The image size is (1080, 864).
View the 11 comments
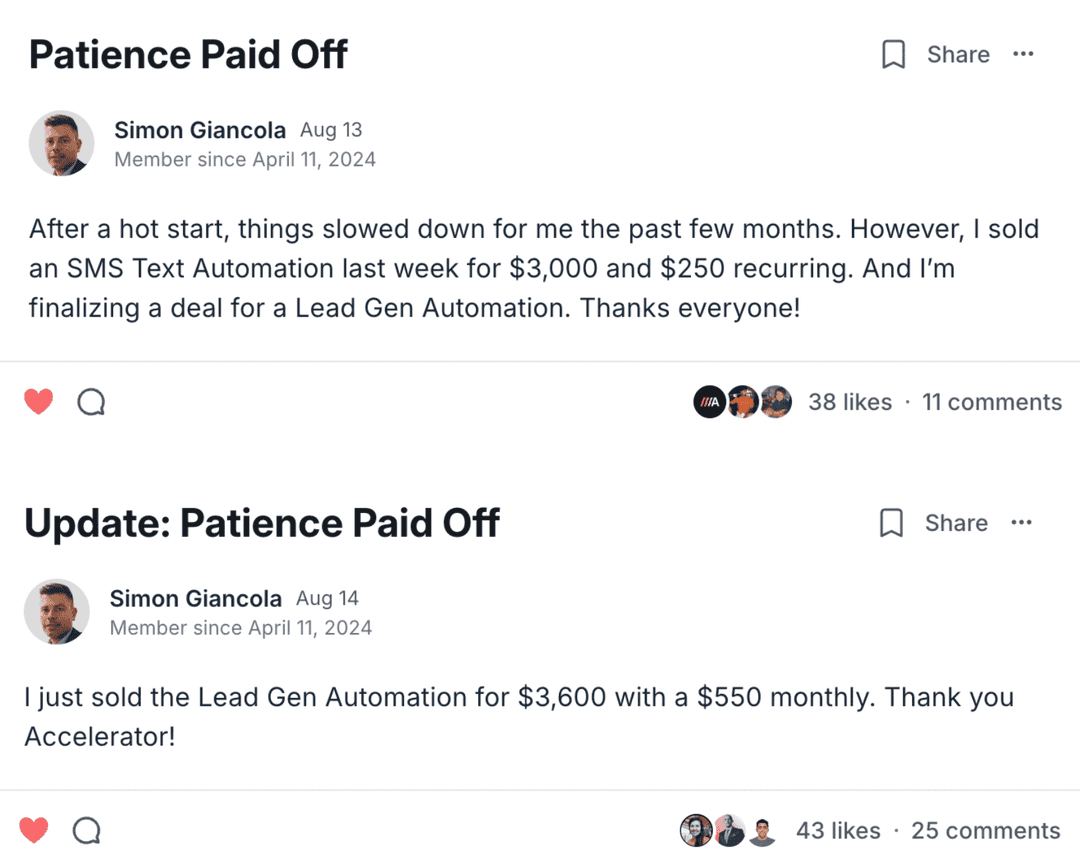(992, 402)
